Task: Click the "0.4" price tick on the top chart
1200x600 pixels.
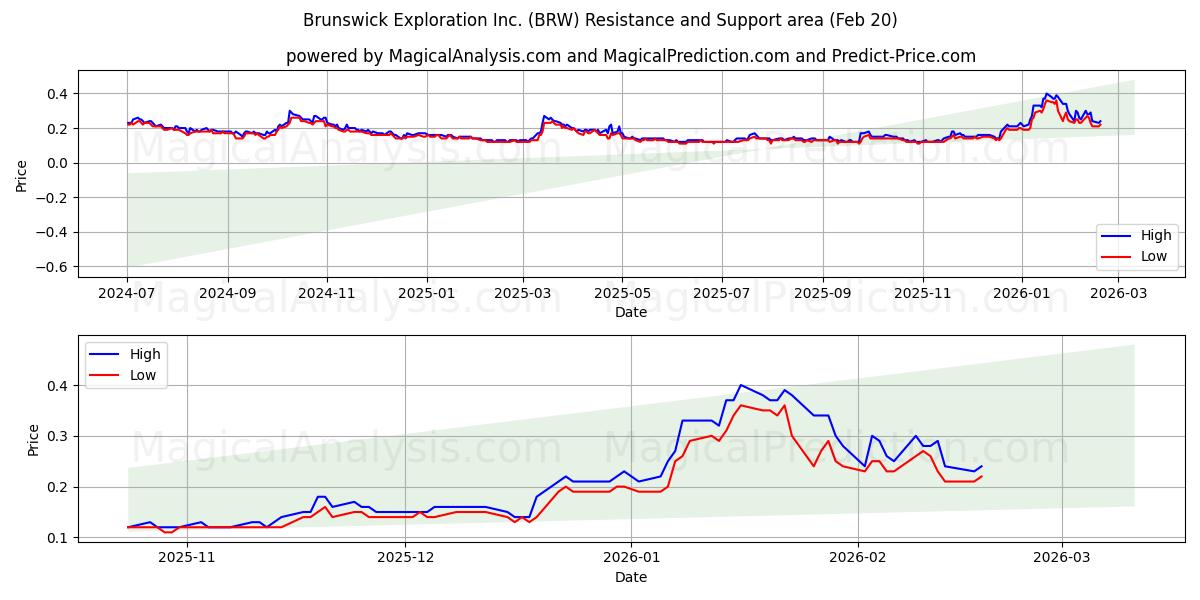Action: pos(60,94)
